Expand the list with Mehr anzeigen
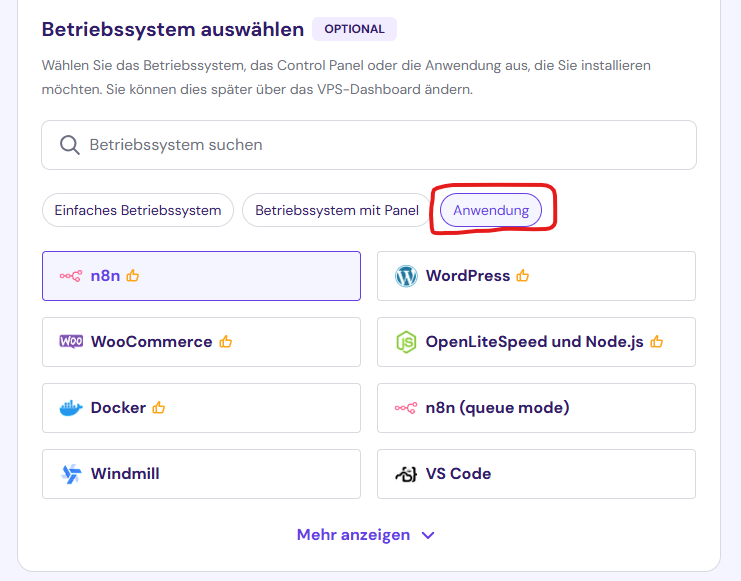Screen dimensions: 741x581 (x=354, y=535)
